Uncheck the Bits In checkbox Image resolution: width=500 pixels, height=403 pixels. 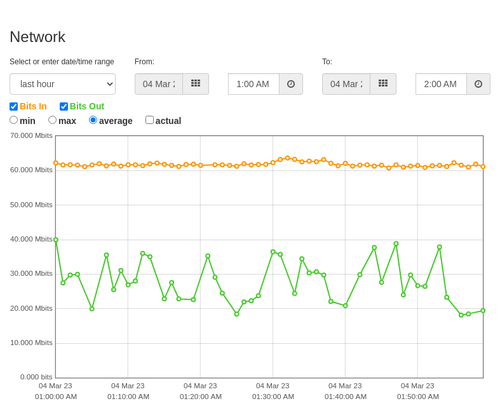[x=14, y=106]
